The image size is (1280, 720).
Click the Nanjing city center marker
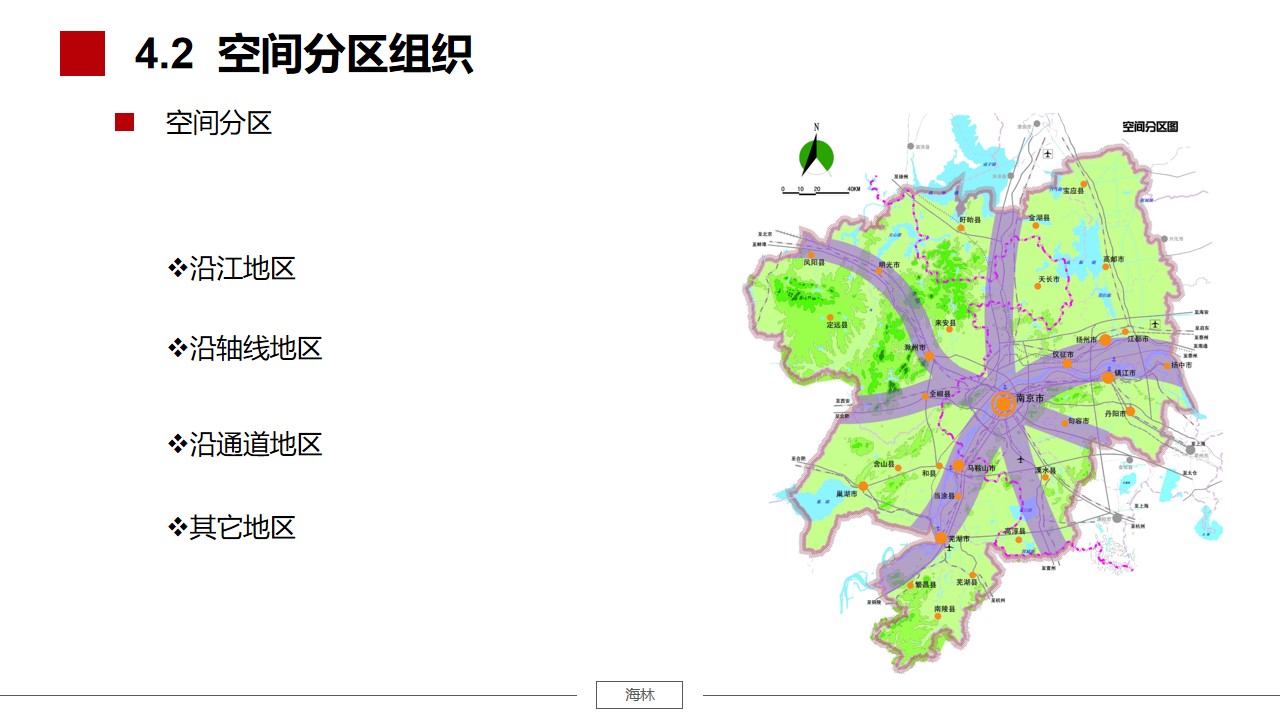1002,403
